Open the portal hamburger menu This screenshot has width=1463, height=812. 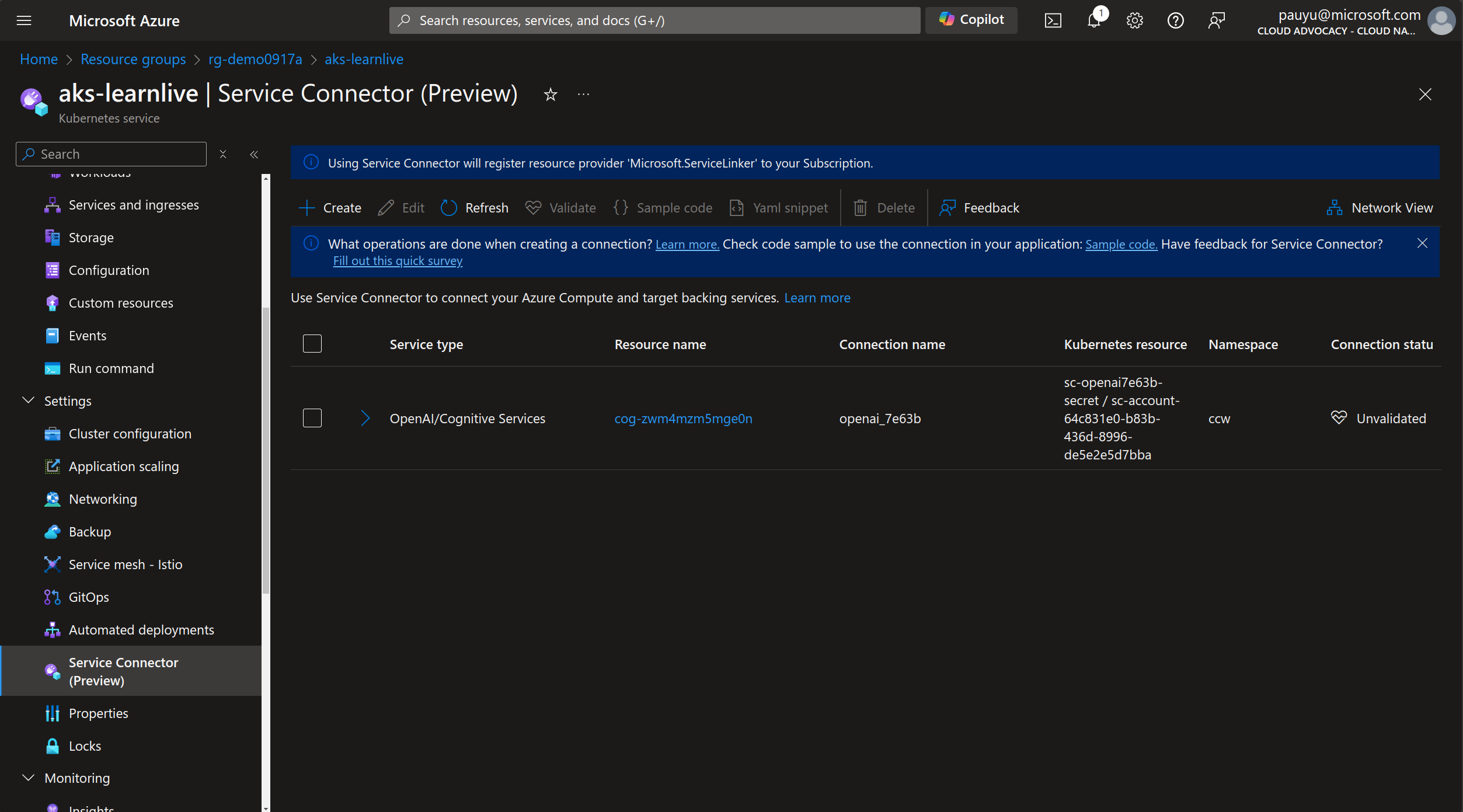24,20
